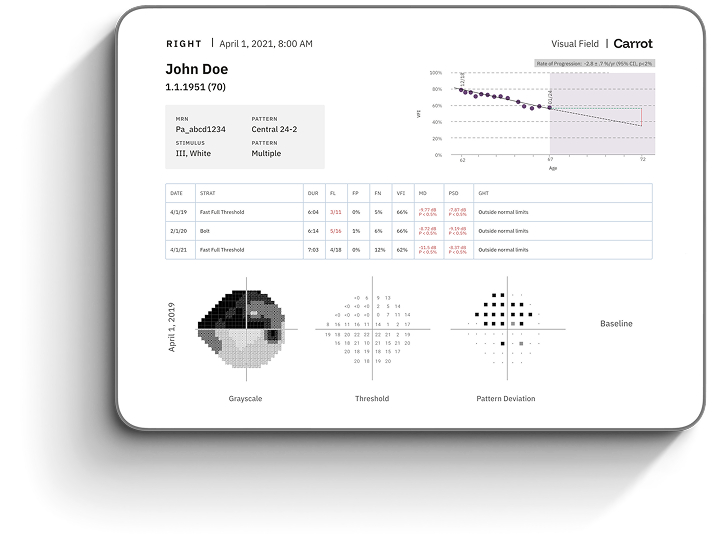Select the 4/1/19 Fast Full Threshold row
This screenshot has width=712, height=534.
tap(409, 212)
